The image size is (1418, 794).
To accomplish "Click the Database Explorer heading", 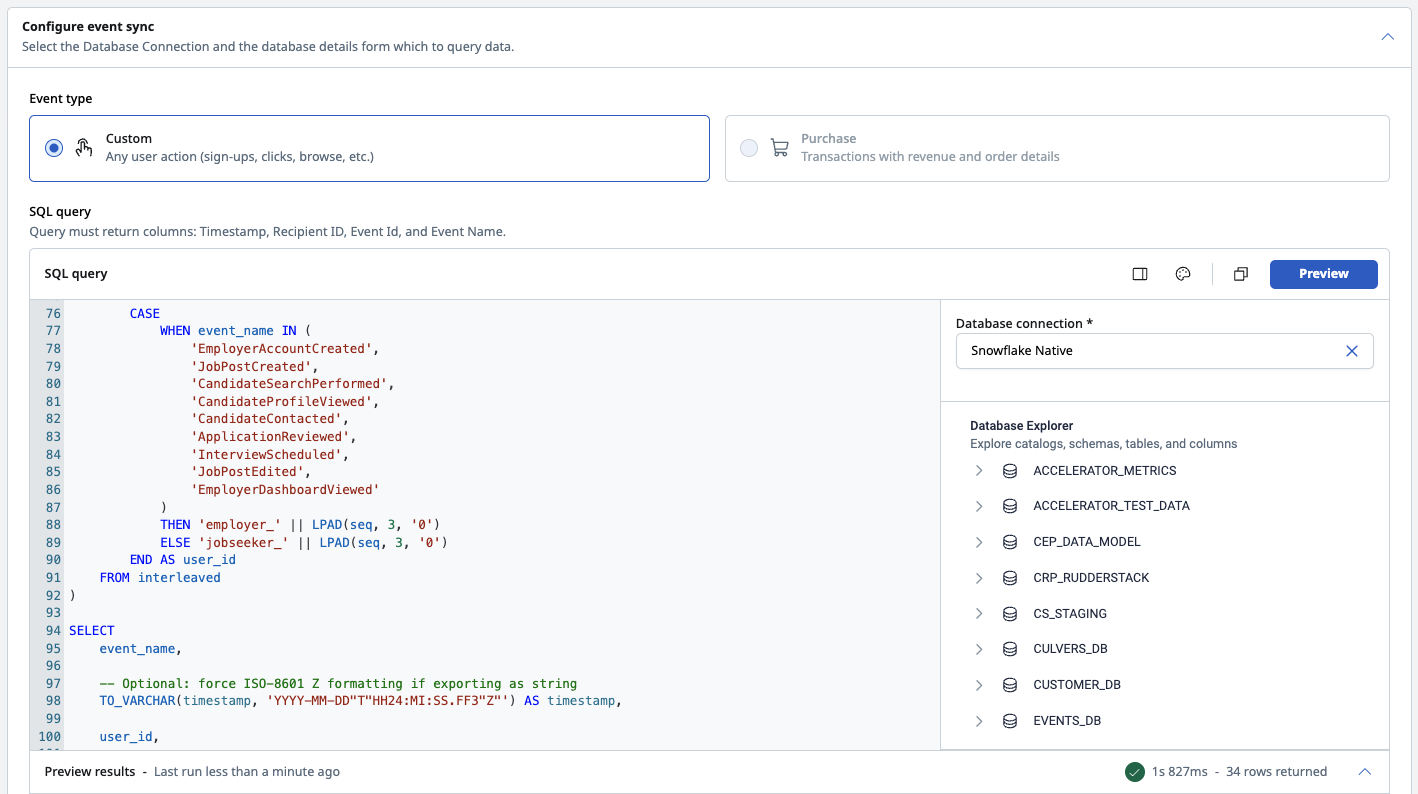I will tap(1022, 426).
